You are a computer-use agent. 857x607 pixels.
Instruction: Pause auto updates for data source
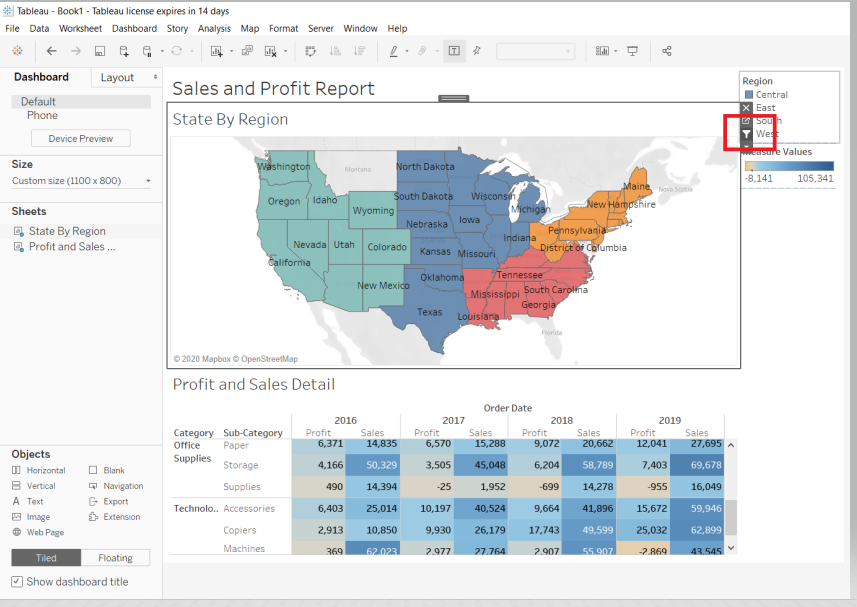tap(147, 51)
